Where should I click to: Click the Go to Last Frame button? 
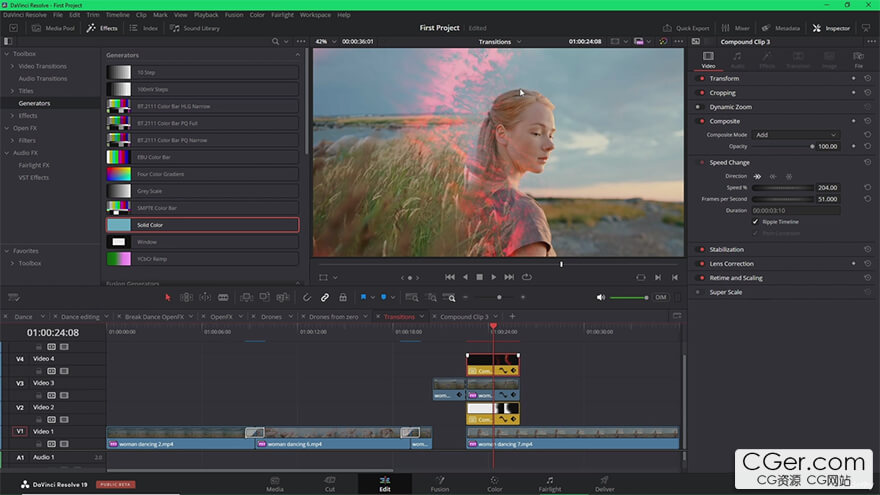(509, 277)
